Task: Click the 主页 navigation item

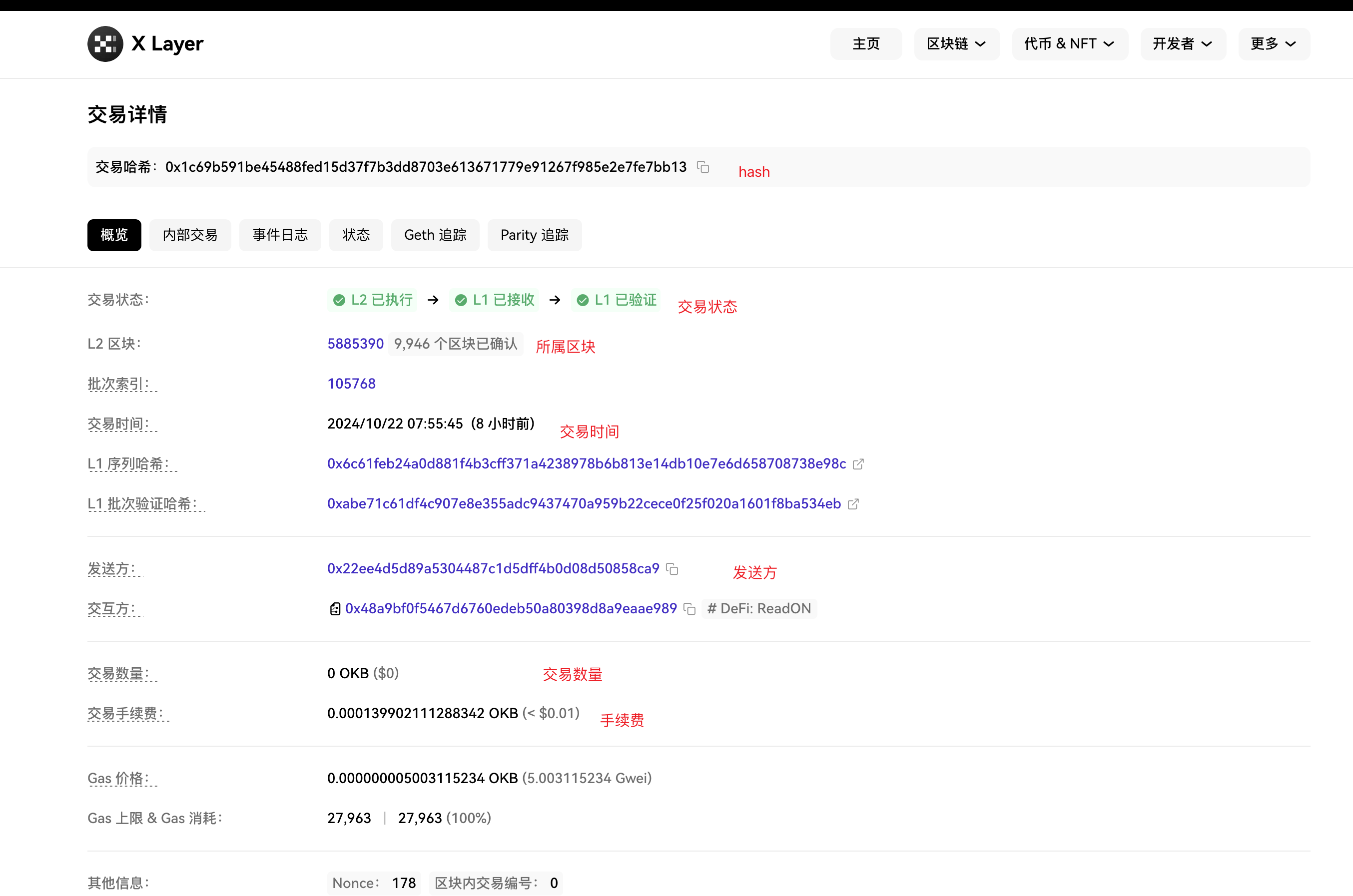Action: 865,43
